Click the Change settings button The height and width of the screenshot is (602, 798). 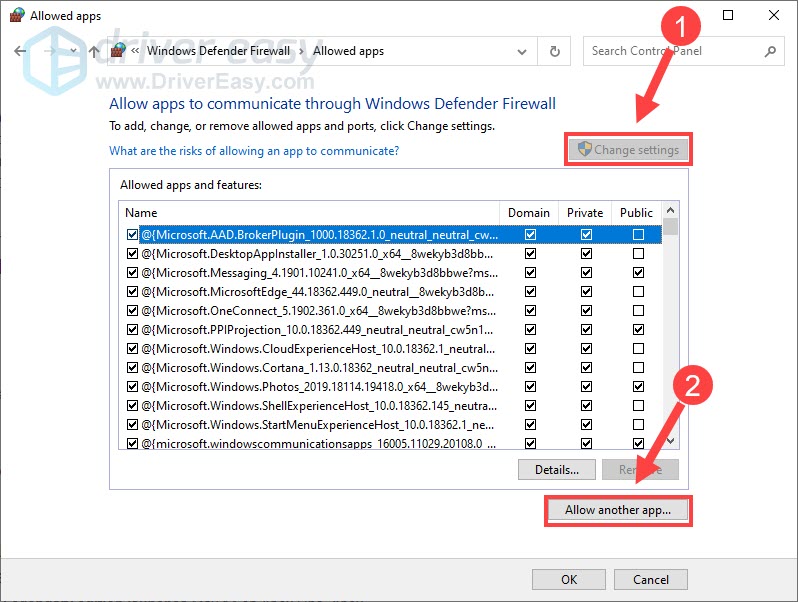pos(629,150)
